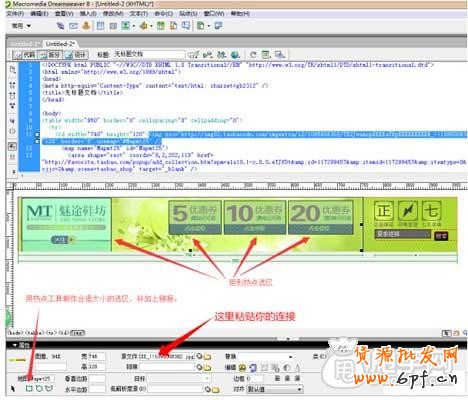The height and width of the screenshot is (400, 468).
Task: Click the Email Link envelope icon
Action: tap(73, 26)
